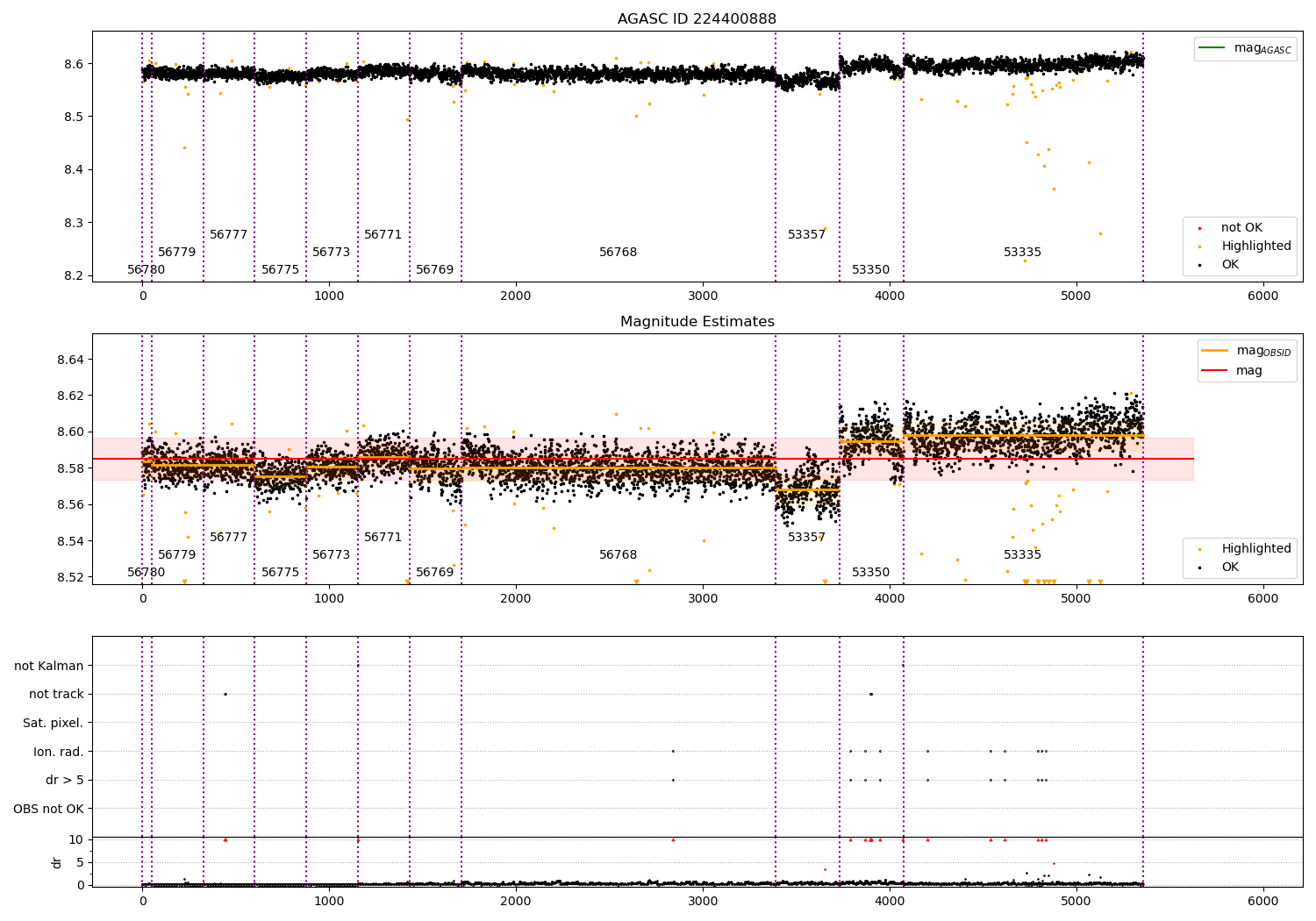The width and height of the screenshot is (1316, 921).
Task: Click y-axis tick 8.60 on middle plot
Action: (70, 432)
